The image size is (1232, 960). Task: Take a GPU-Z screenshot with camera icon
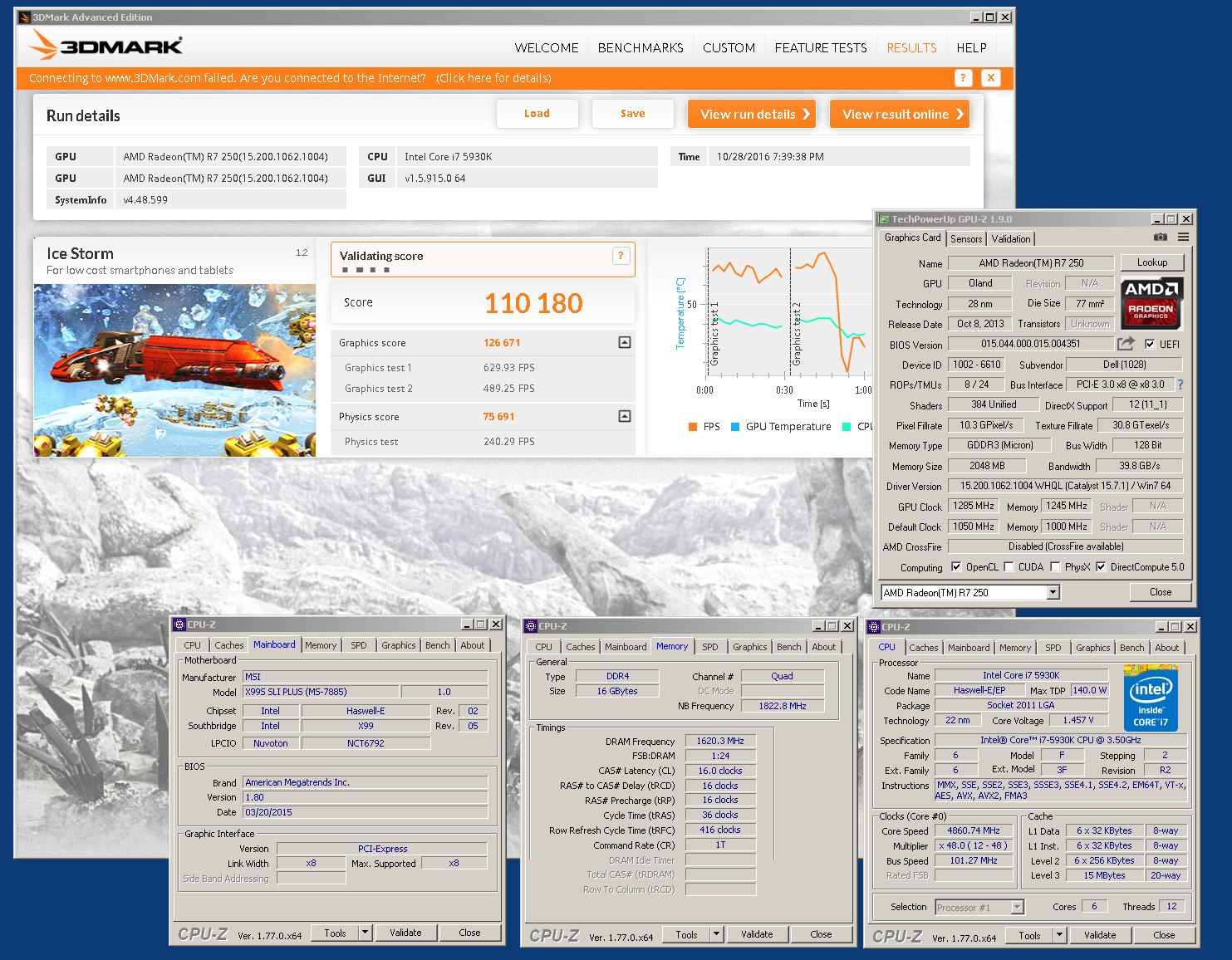[1161, 238]
